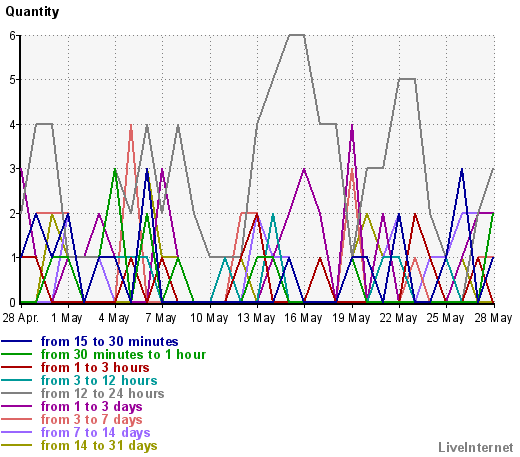
Task: Click the y-axis value 2
Action: (x=13, y=213)
